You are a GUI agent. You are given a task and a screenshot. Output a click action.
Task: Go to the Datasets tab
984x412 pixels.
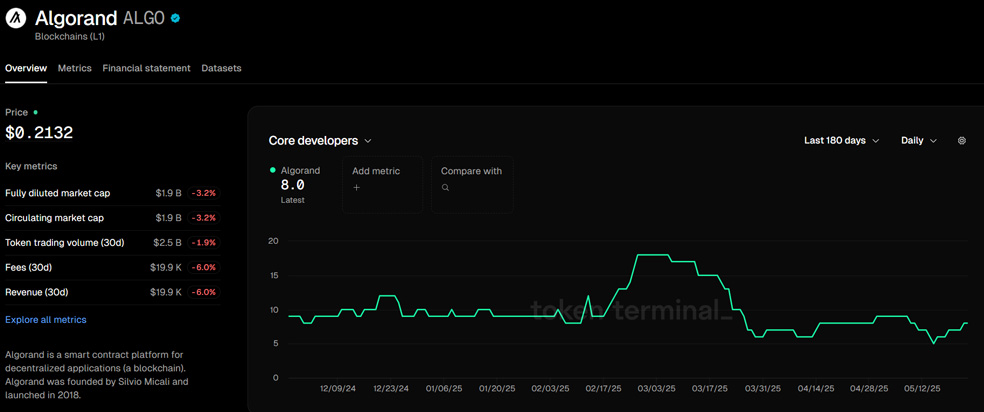coord(221,68)
